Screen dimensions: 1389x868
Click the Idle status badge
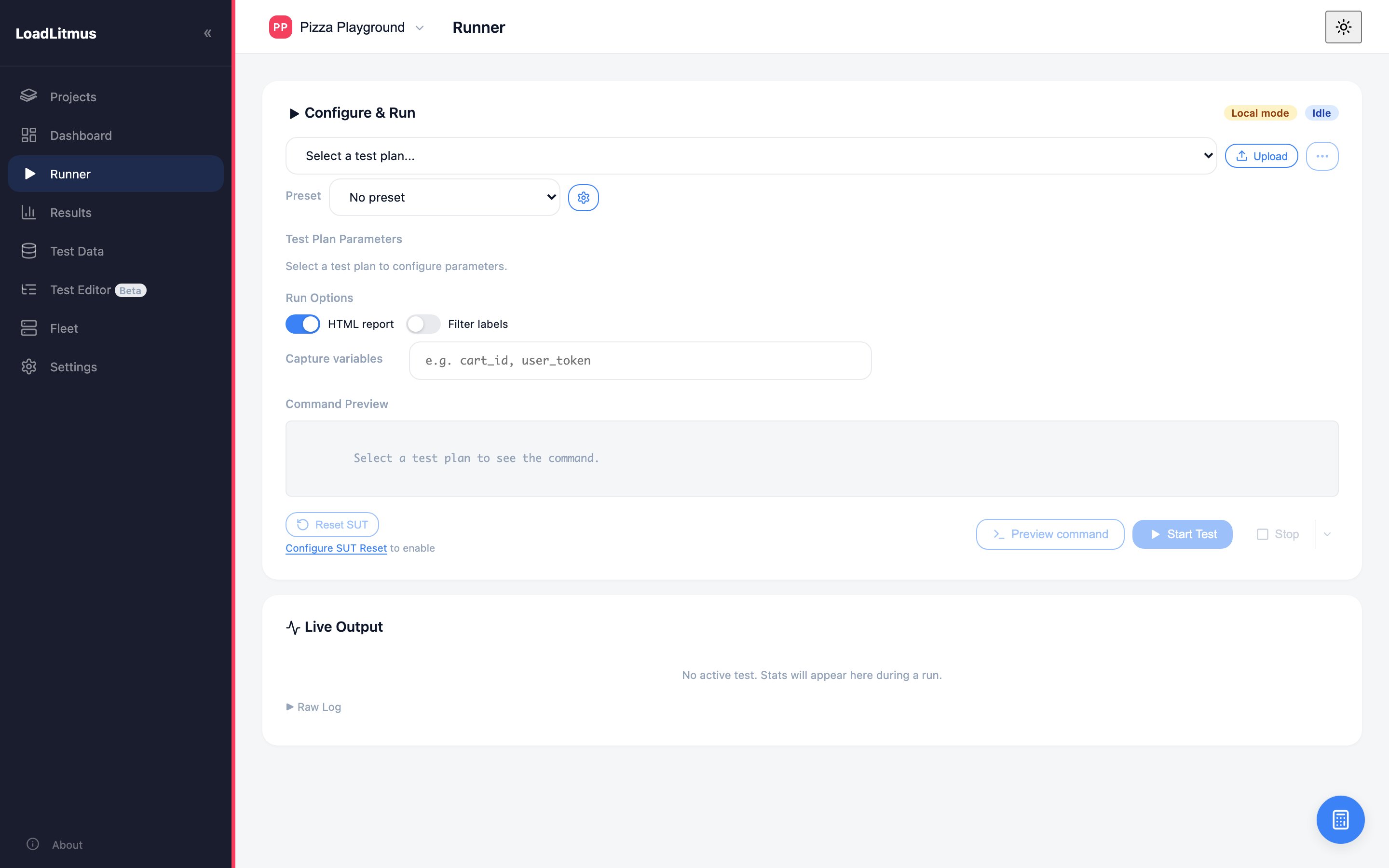tap(1321, 113)
